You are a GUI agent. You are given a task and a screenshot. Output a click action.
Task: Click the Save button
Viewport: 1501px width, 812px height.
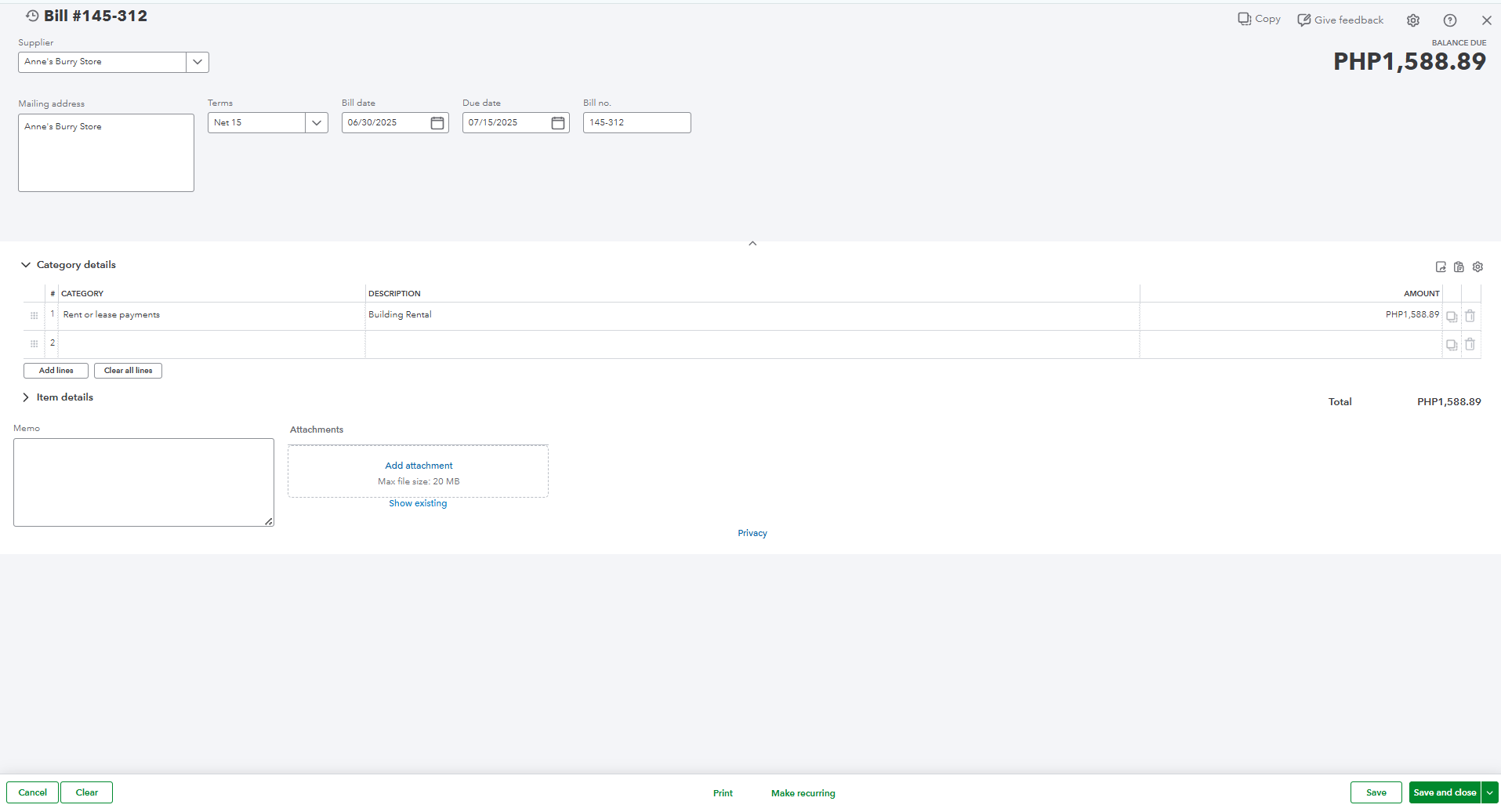[x=1376, y=792]
